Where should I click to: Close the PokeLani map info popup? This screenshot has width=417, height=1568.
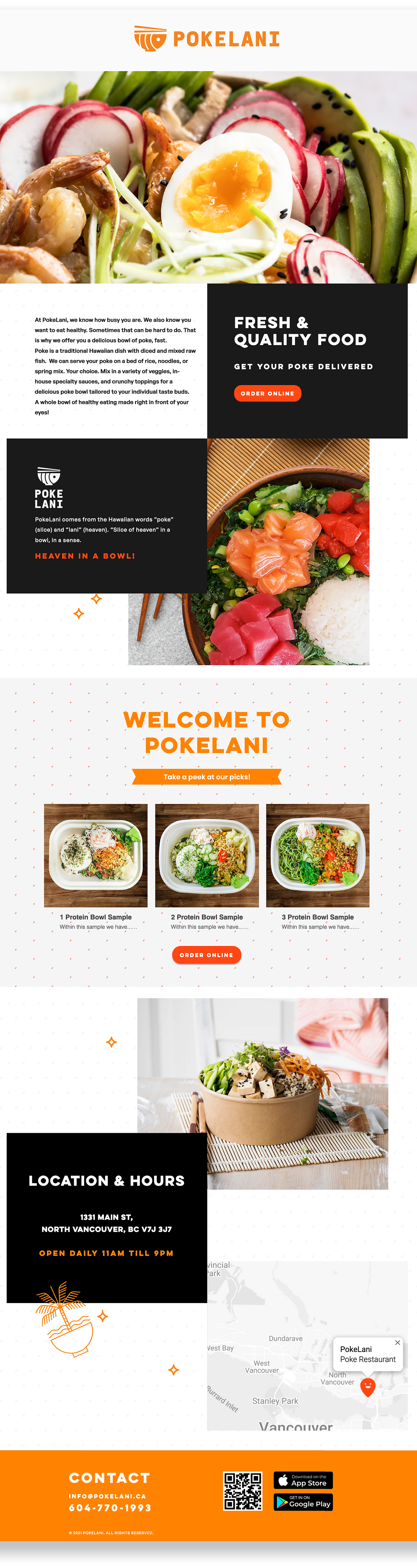tap(398, 1342)
